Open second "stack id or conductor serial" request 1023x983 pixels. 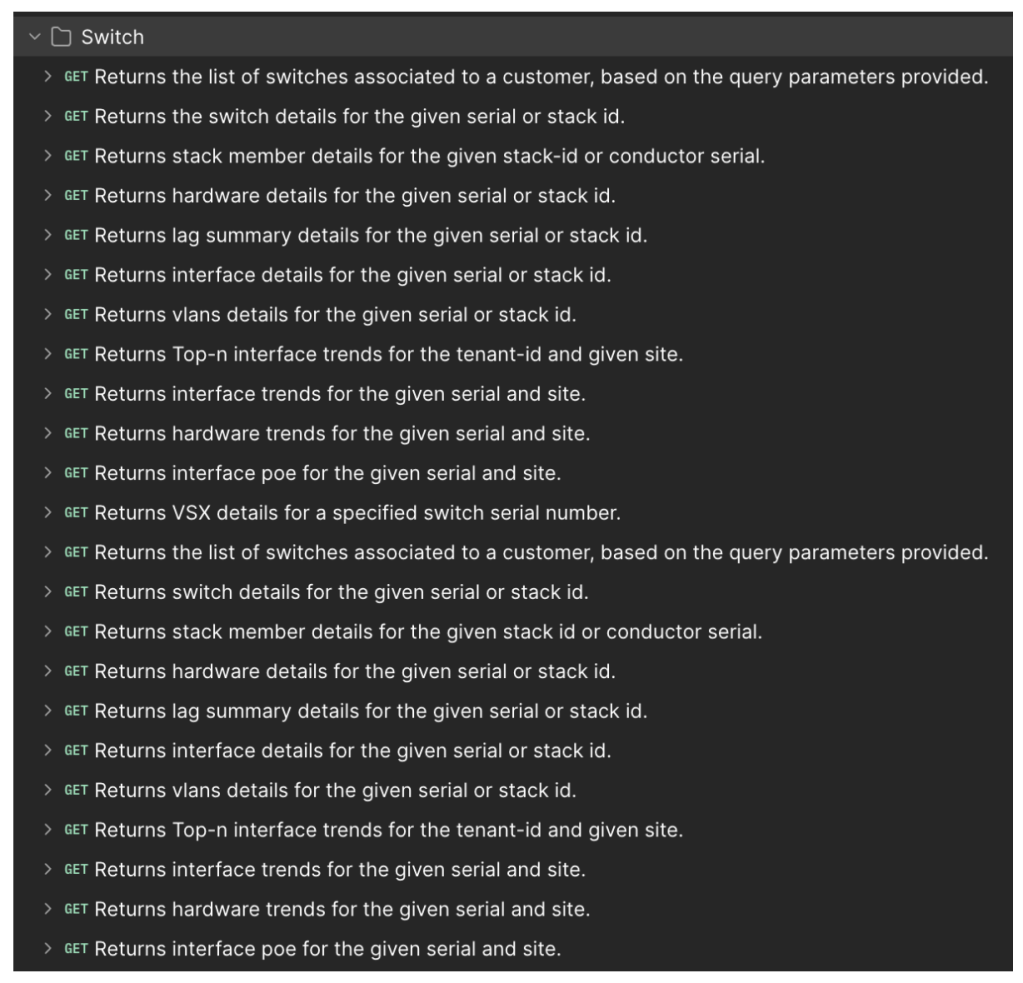coord(428,632)
